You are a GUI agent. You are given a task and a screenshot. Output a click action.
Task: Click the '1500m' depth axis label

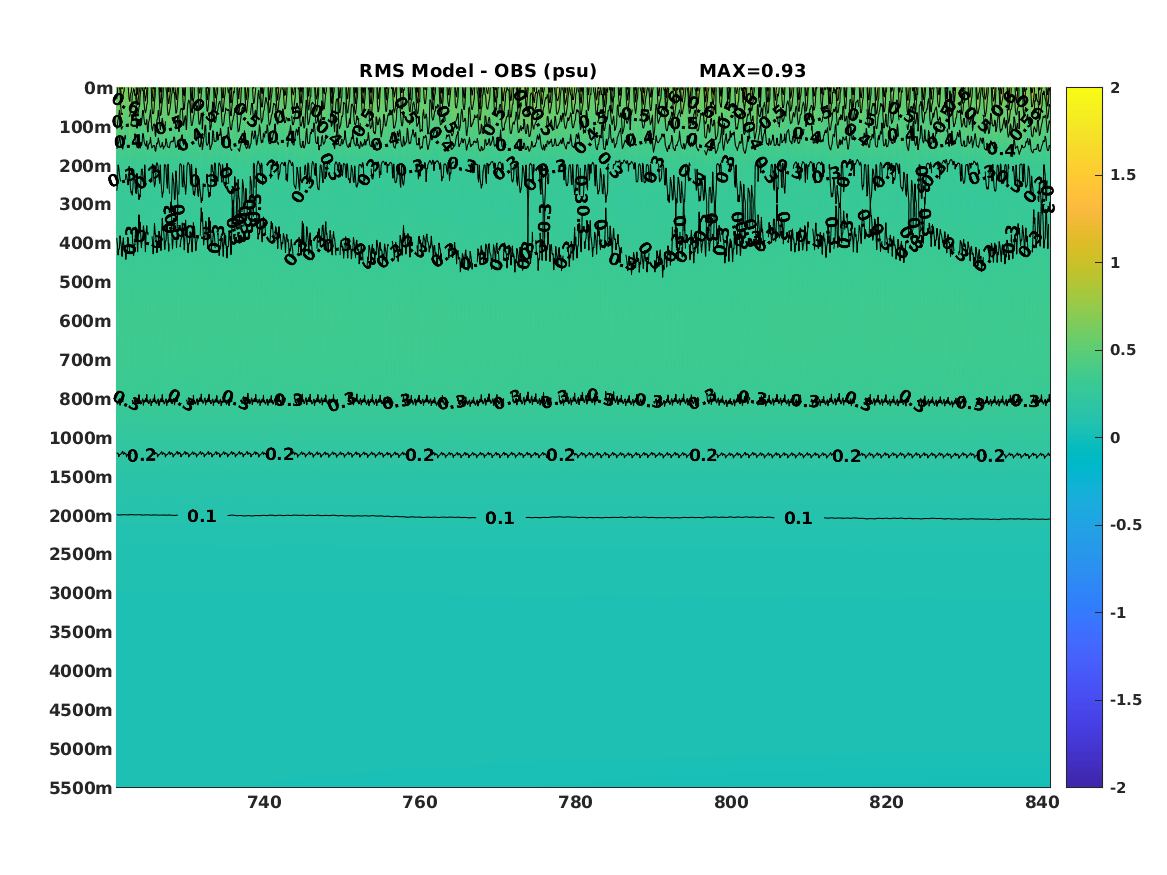tap(81, 477)
